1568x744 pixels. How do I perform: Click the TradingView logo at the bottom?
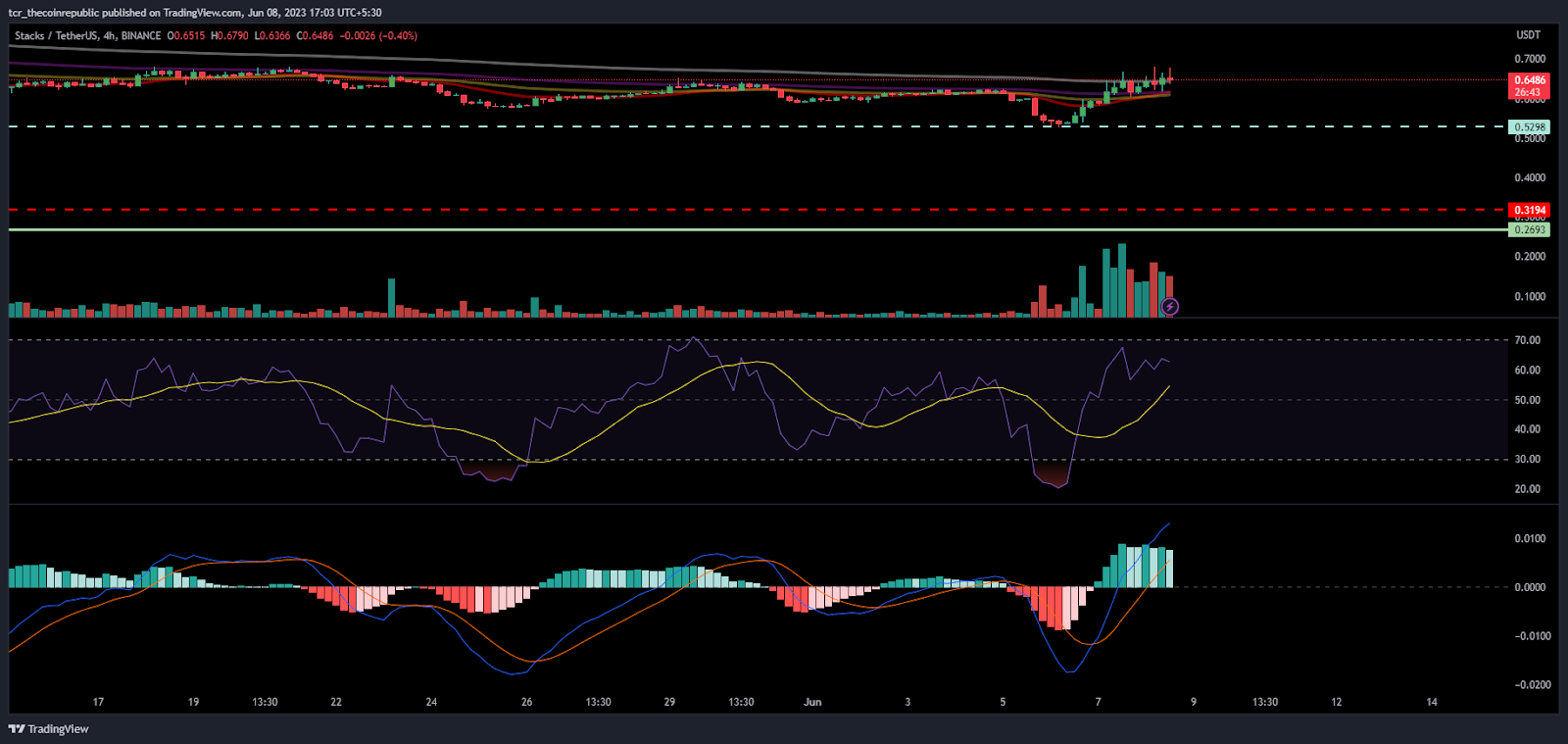(49, 728)
